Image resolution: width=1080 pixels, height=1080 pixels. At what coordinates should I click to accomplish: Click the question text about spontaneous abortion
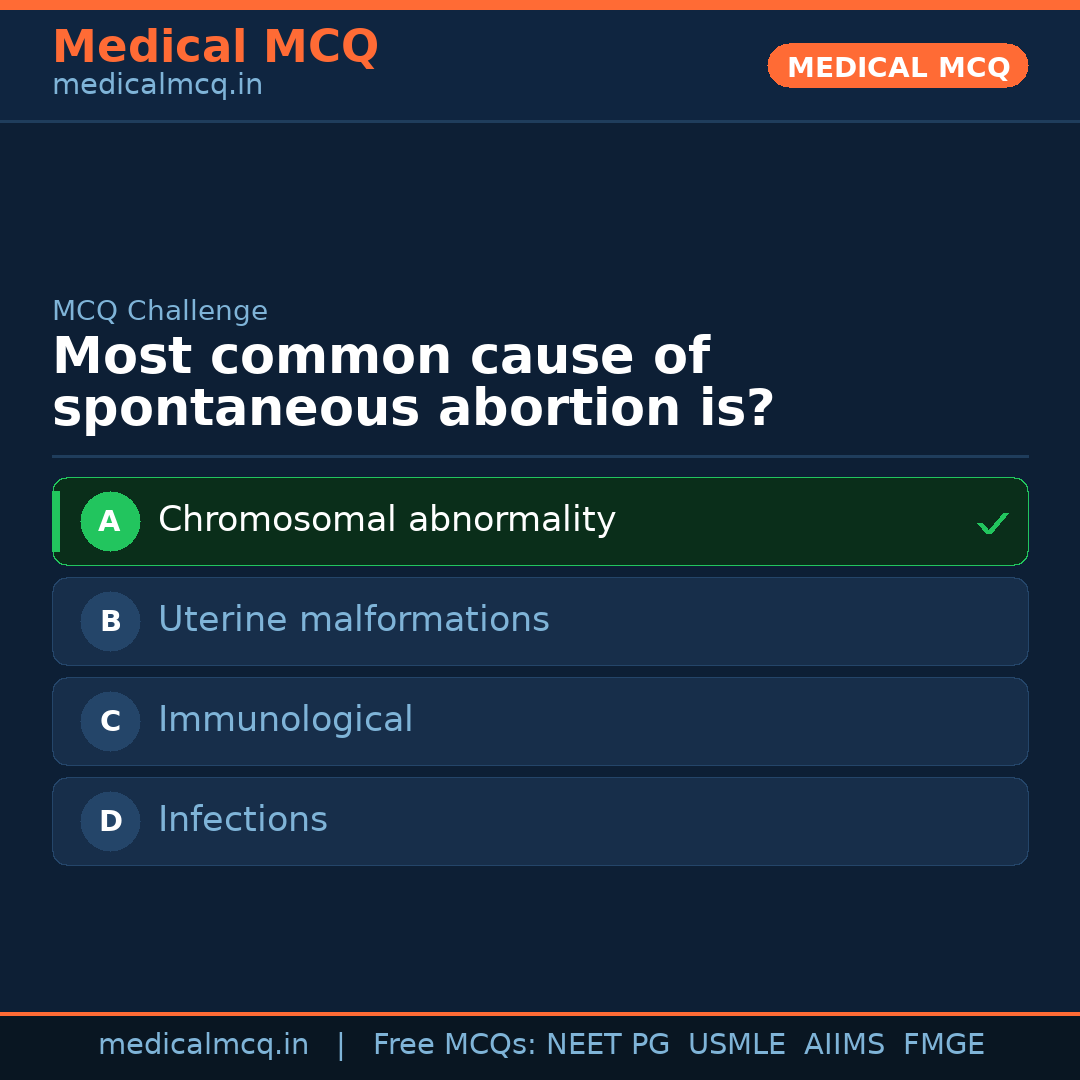click(412, 383)
